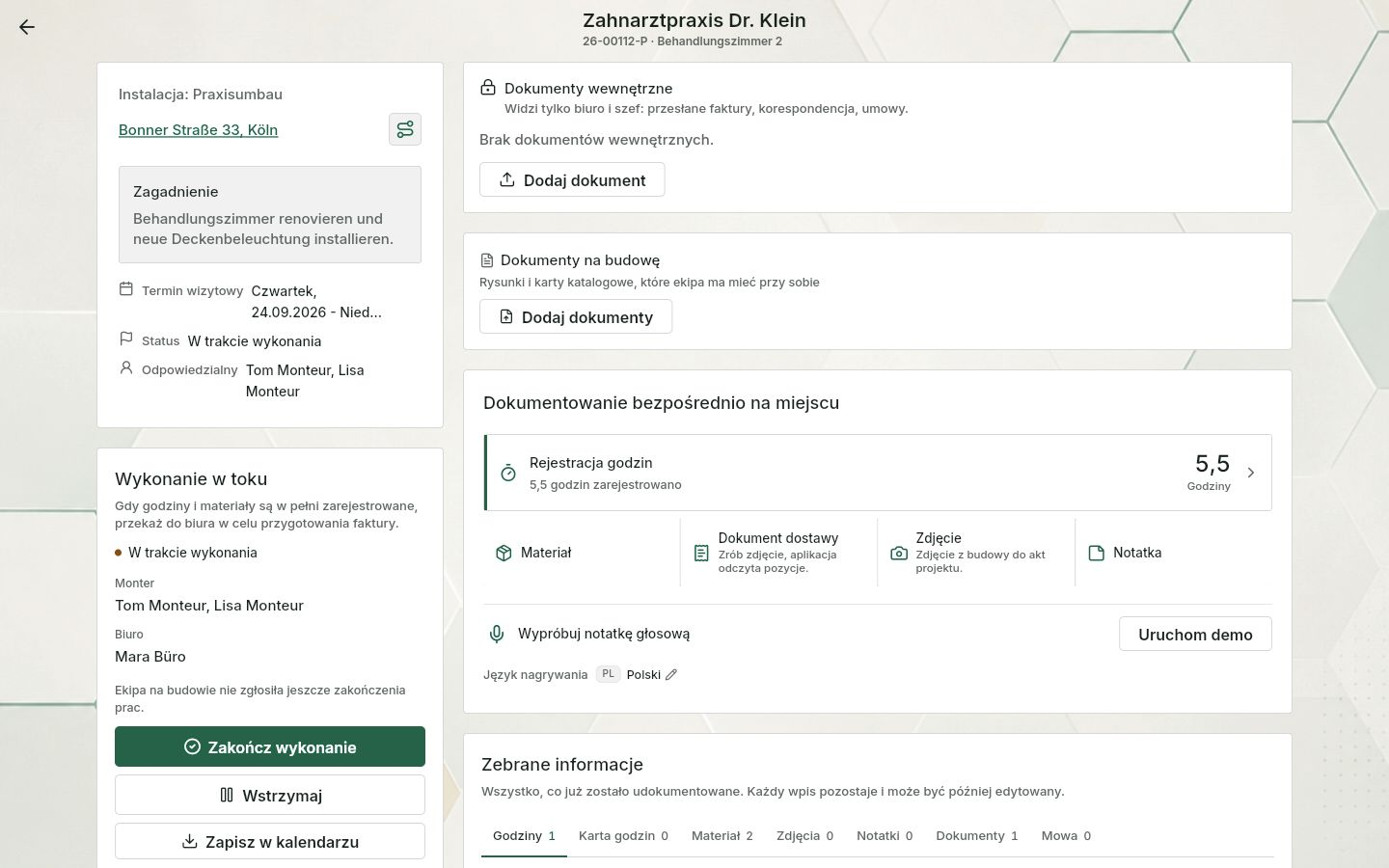The height and width of the screenshot is (868, 1389).
Task: Click Uruchom demo button
Action: pyautogui.click(x=1195, y=634)
